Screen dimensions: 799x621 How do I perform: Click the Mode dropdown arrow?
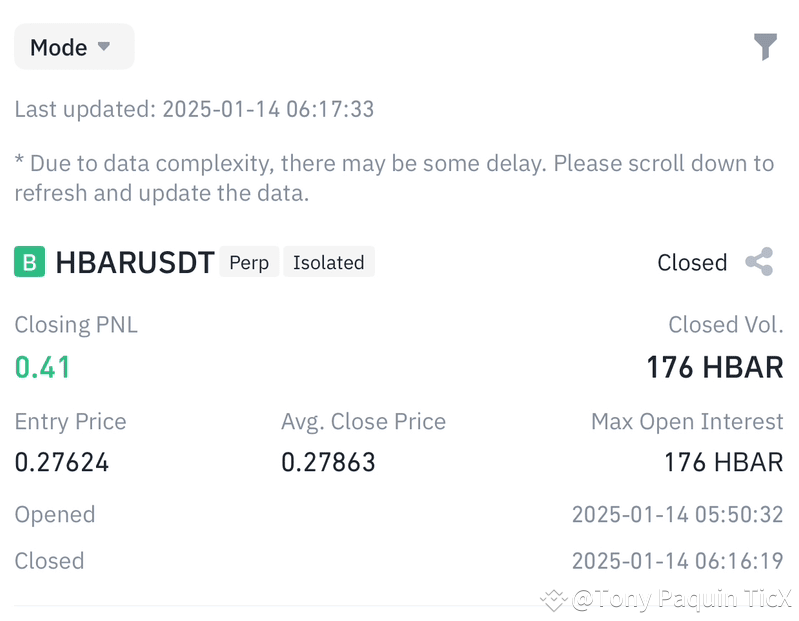104,46
